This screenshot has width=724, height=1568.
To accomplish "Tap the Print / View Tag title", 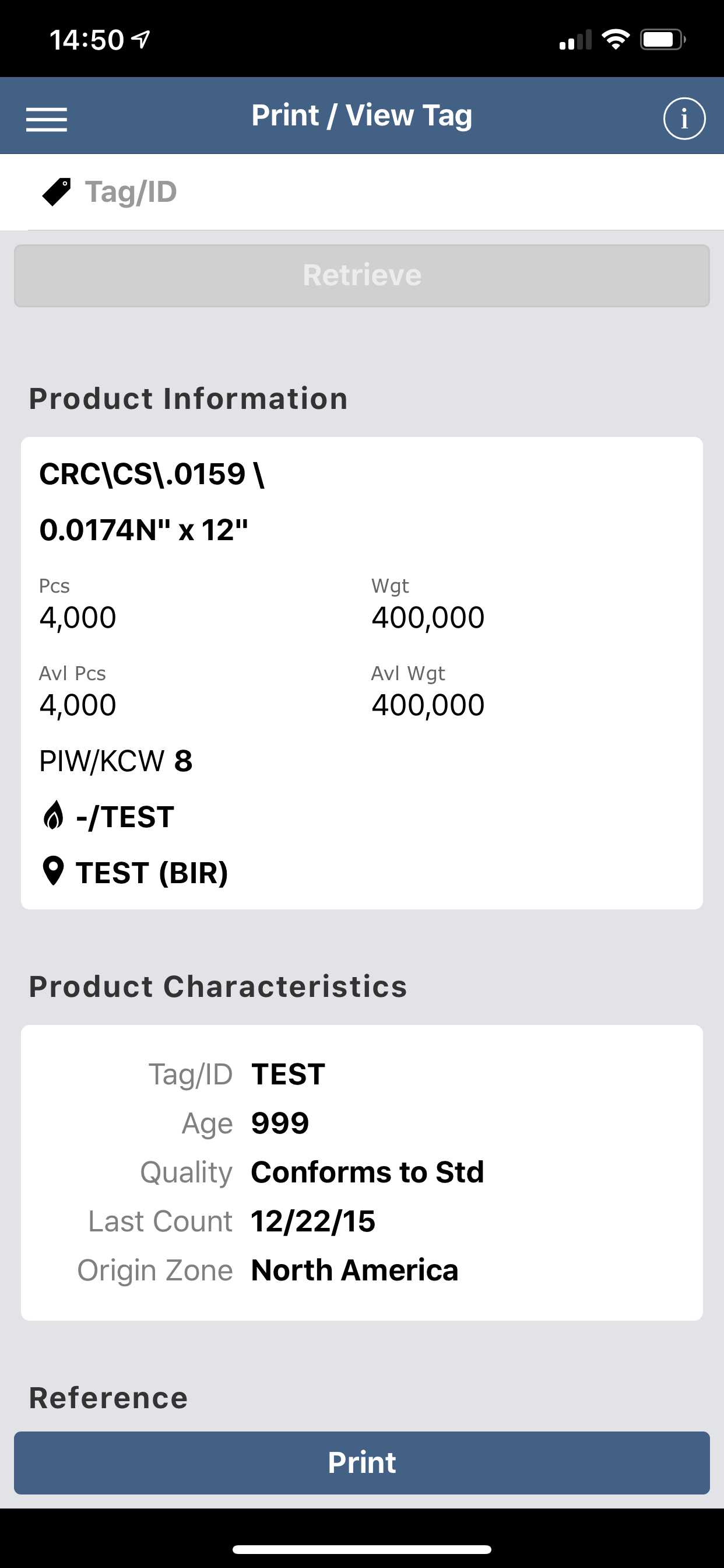I will (x=362, y=116).
